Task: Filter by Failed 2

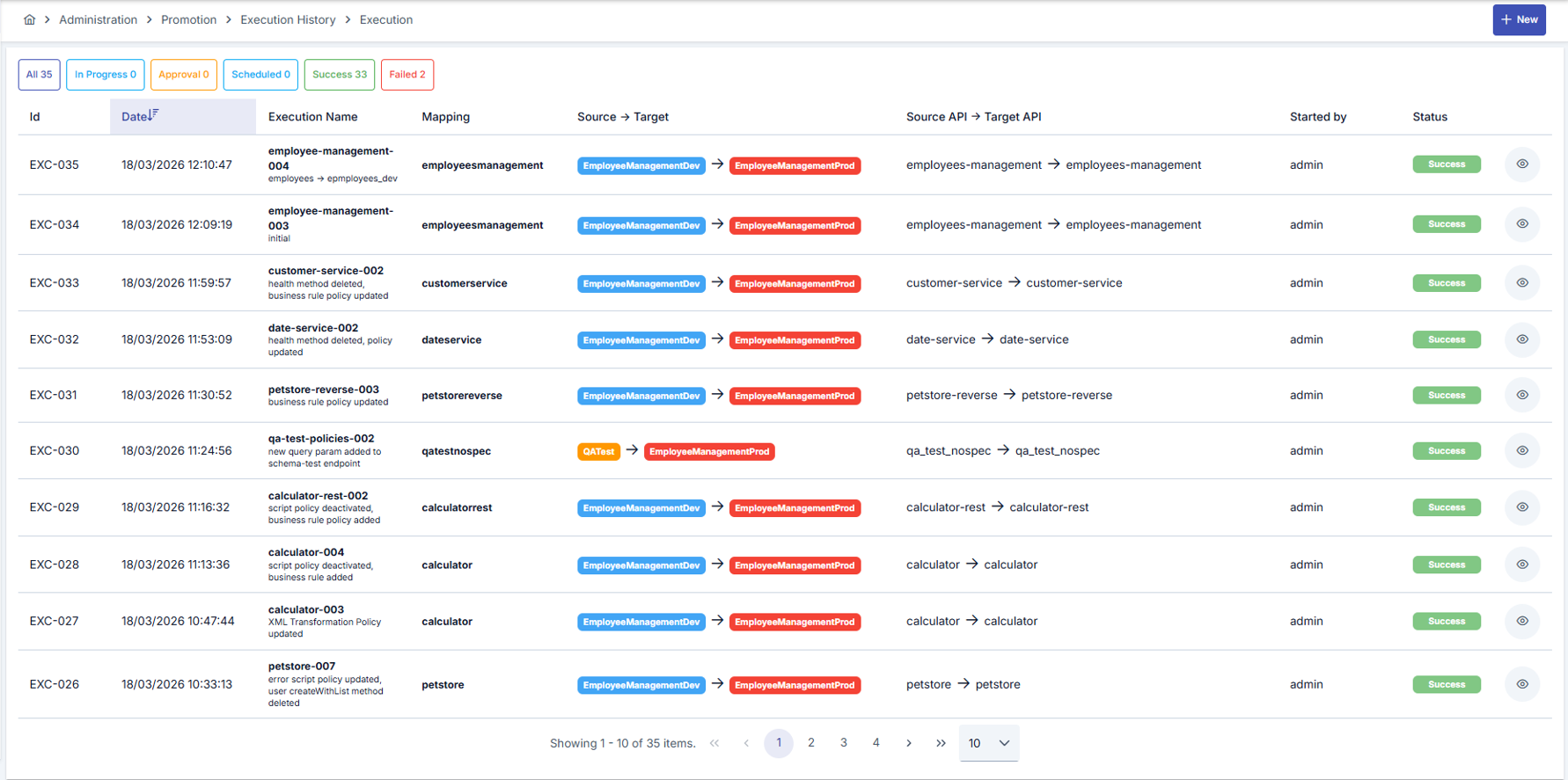Action: click(407, 75)
